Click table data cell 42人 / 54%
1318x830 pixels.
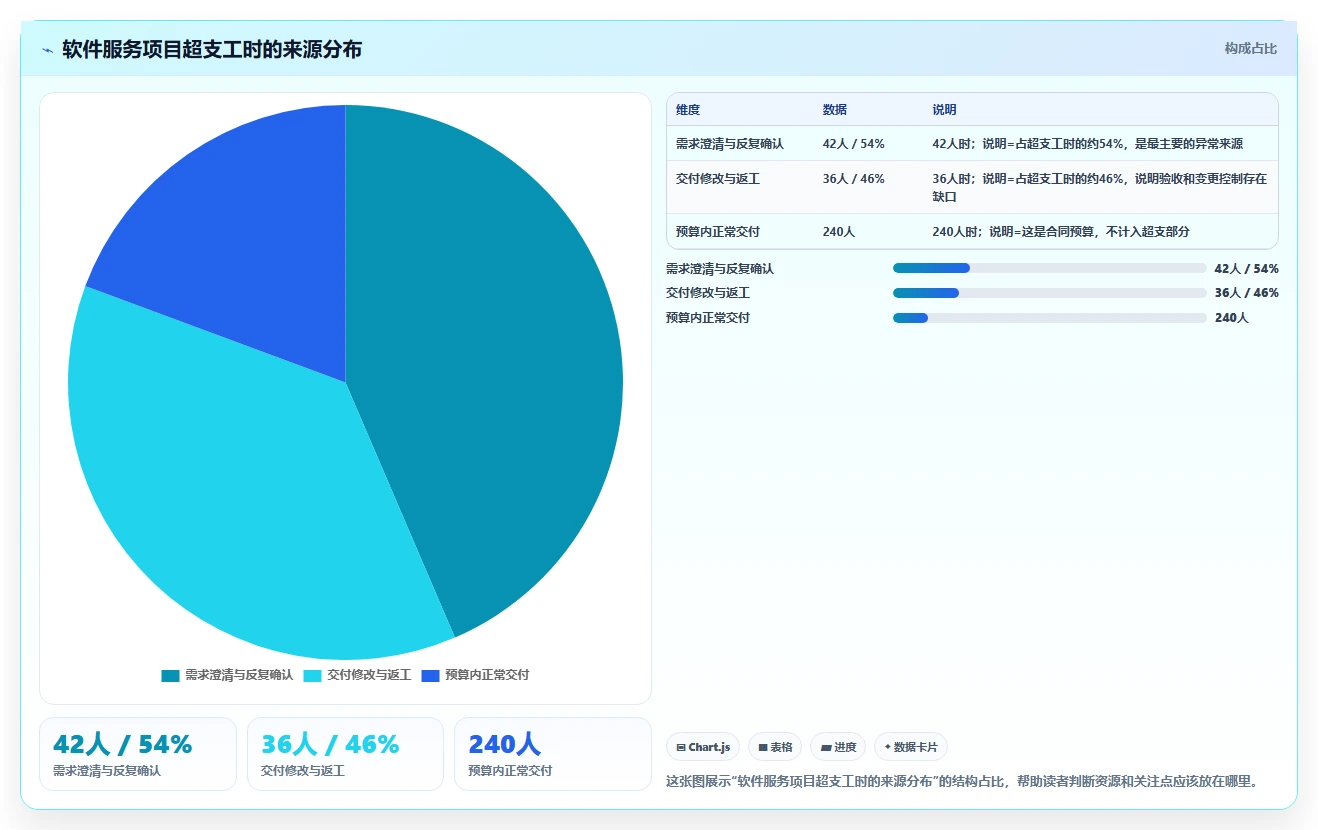tap(854, 144)
